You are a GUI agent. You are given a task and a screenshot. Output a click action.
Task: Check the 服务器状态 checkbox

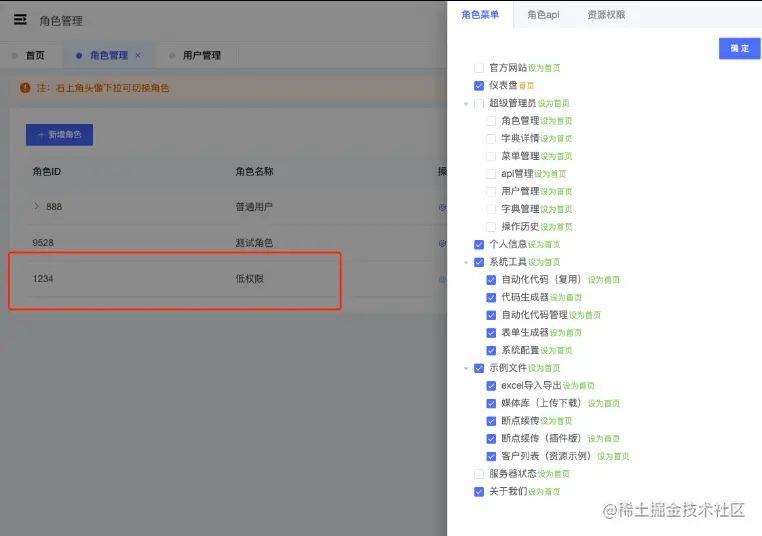click(x=479, y=474)
